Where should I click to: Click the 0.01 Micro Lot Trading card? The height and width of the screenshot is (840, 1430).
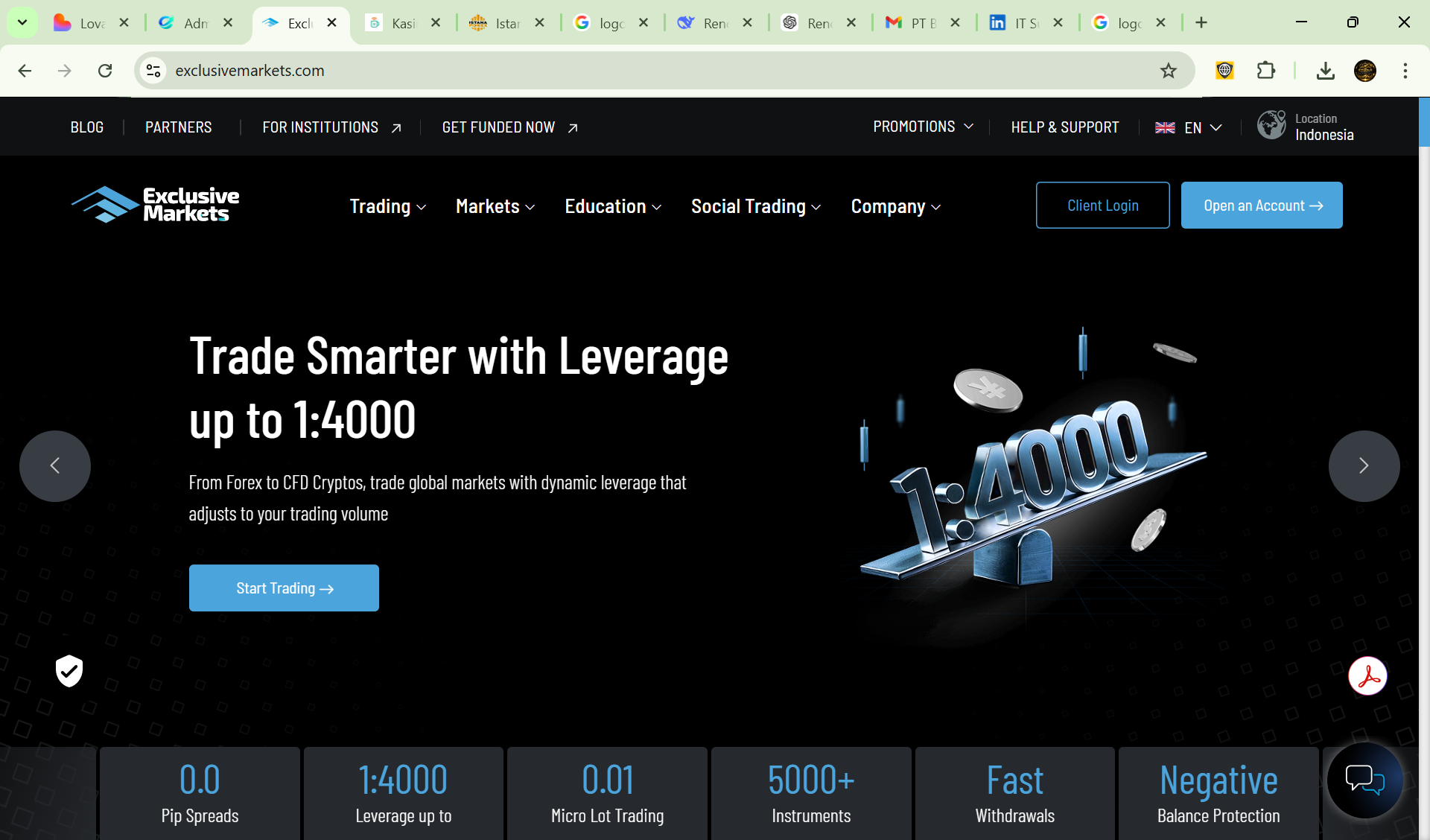tap(607, 794)
